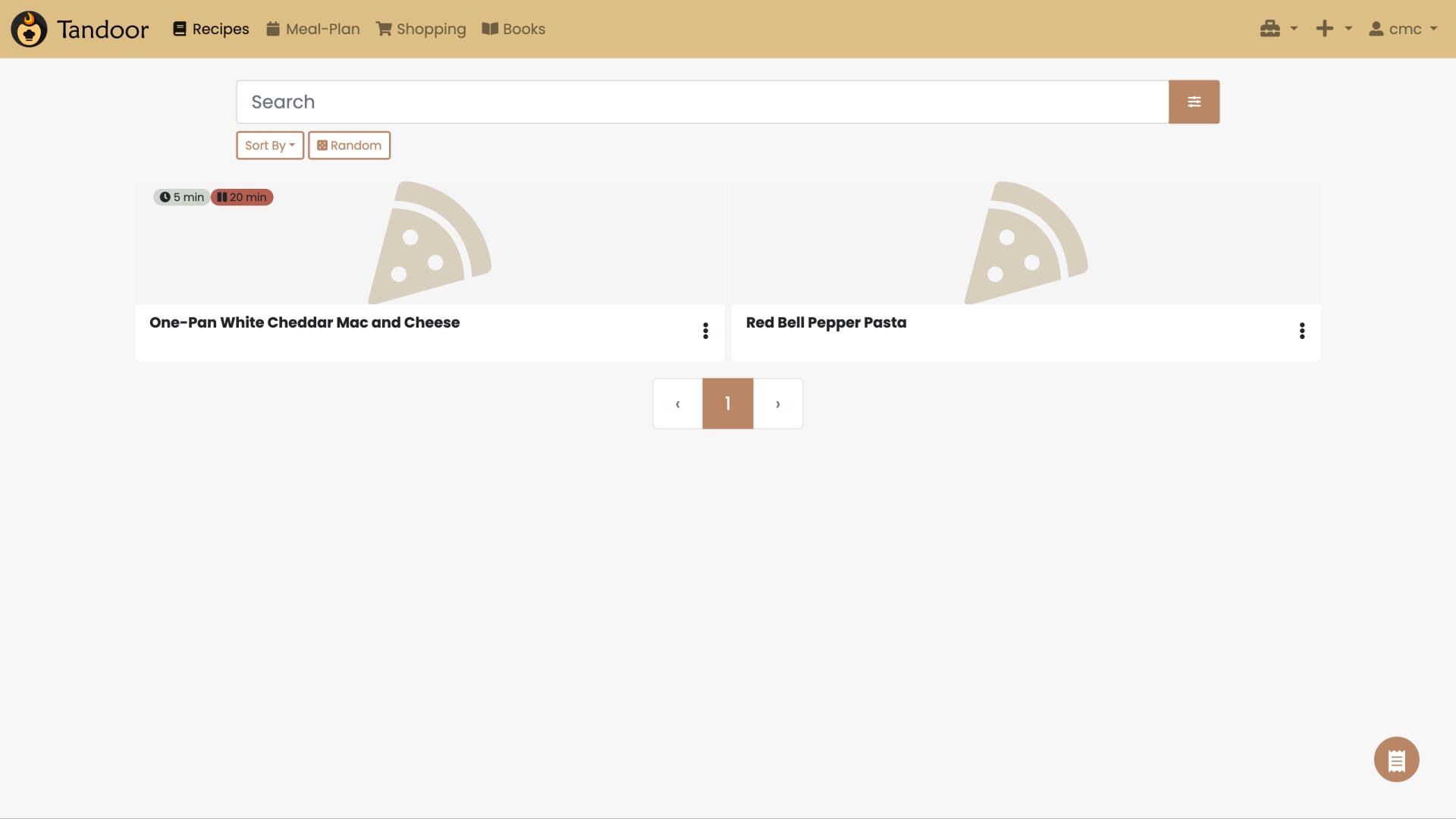The image size is (1456, 819).
Task: Expand the cmc user account menu
Action: pos(1410,29)
